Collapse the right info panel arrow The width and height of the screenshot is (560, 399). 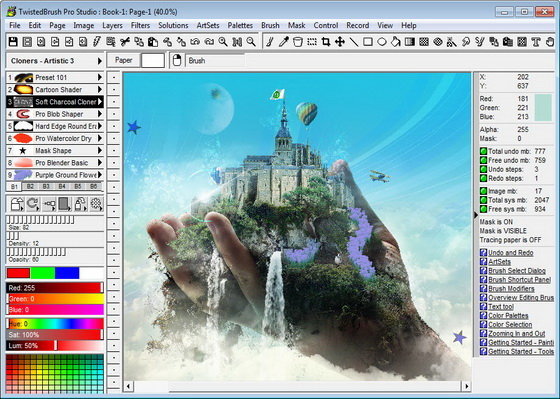pyautogui.click(x=476, y=215)
